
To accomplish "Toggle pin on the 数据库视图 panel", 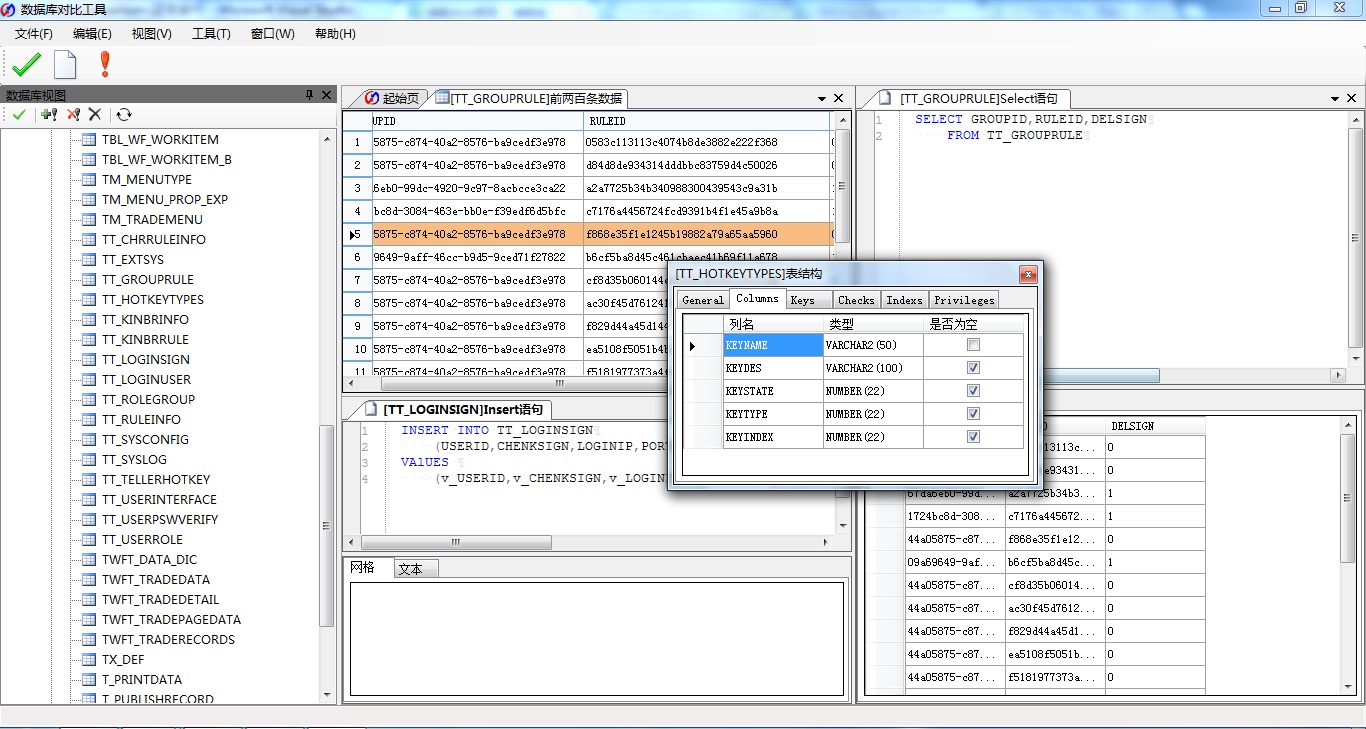I will pyautogui.click(x=309, y=95).
